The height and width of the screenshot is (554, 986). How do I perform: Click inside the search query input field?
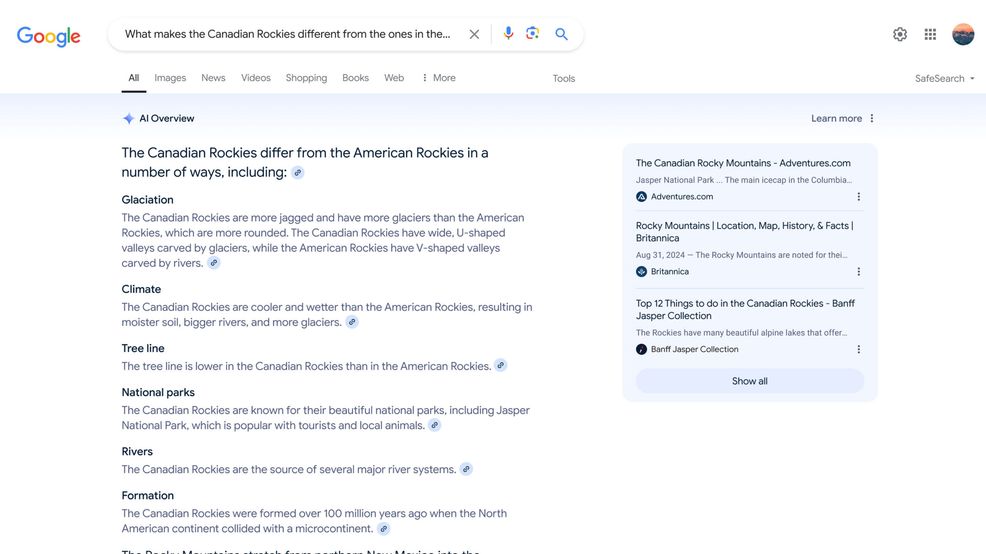[x=287, y=34]
